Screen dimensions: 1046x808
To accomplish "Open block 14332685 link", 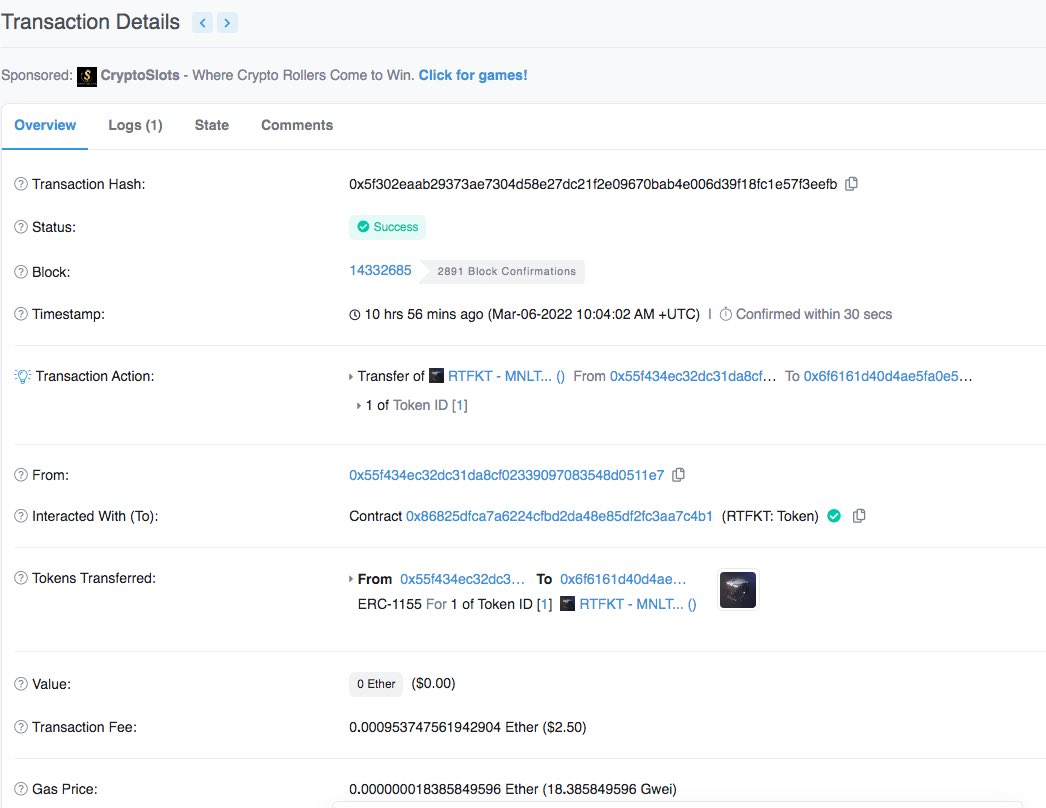I will (380, 270).
